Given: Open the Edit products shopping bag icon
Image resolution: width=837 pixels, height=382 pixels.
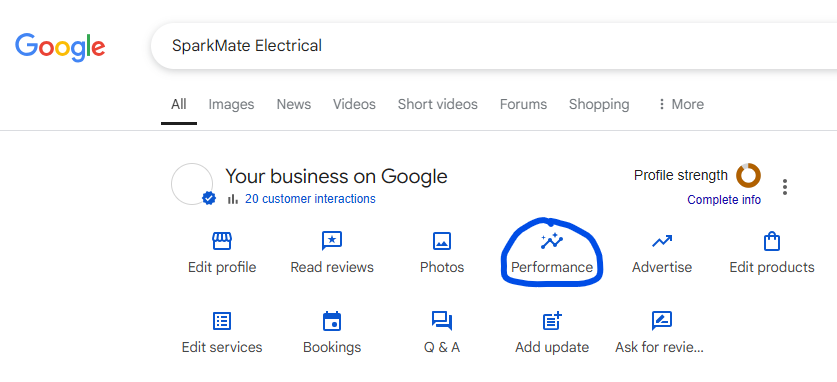Looking at the screenshot, I should point(772,241).
